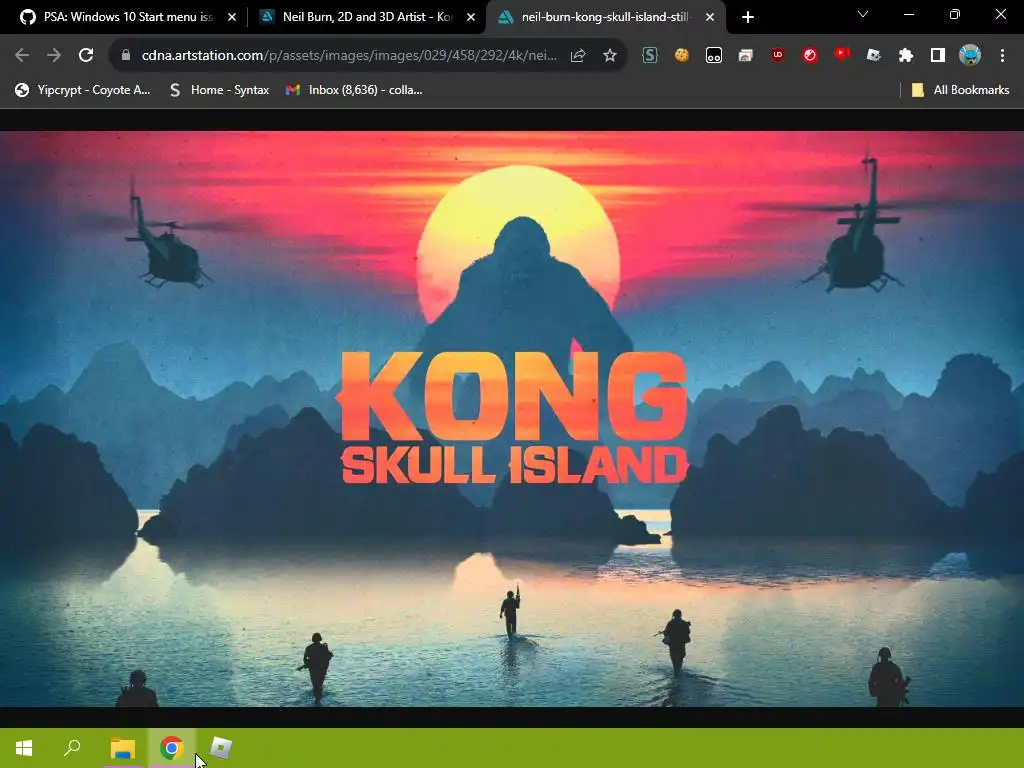Close the neil-burn-kong-skull-island tab
This screenshot has height=768, width=1024.
pos(710,17)
